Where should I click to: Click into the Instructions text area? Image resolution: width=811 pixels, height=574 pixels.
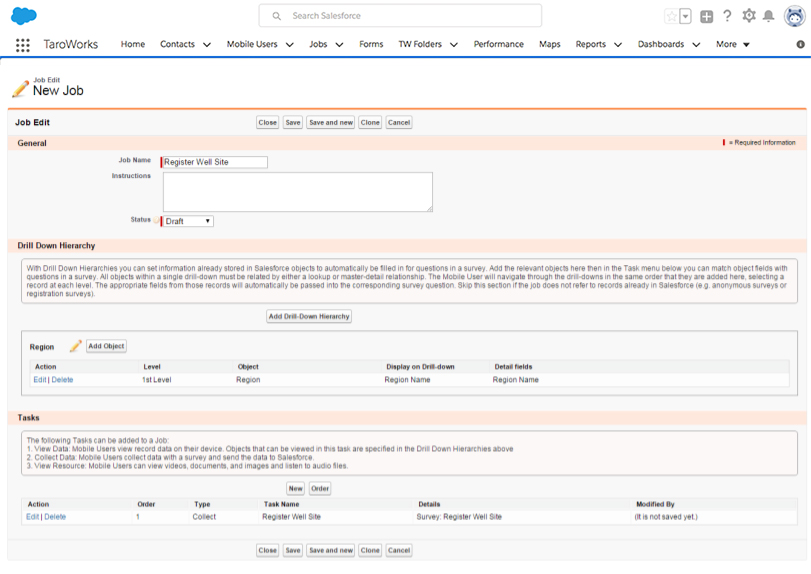(298, 192)
